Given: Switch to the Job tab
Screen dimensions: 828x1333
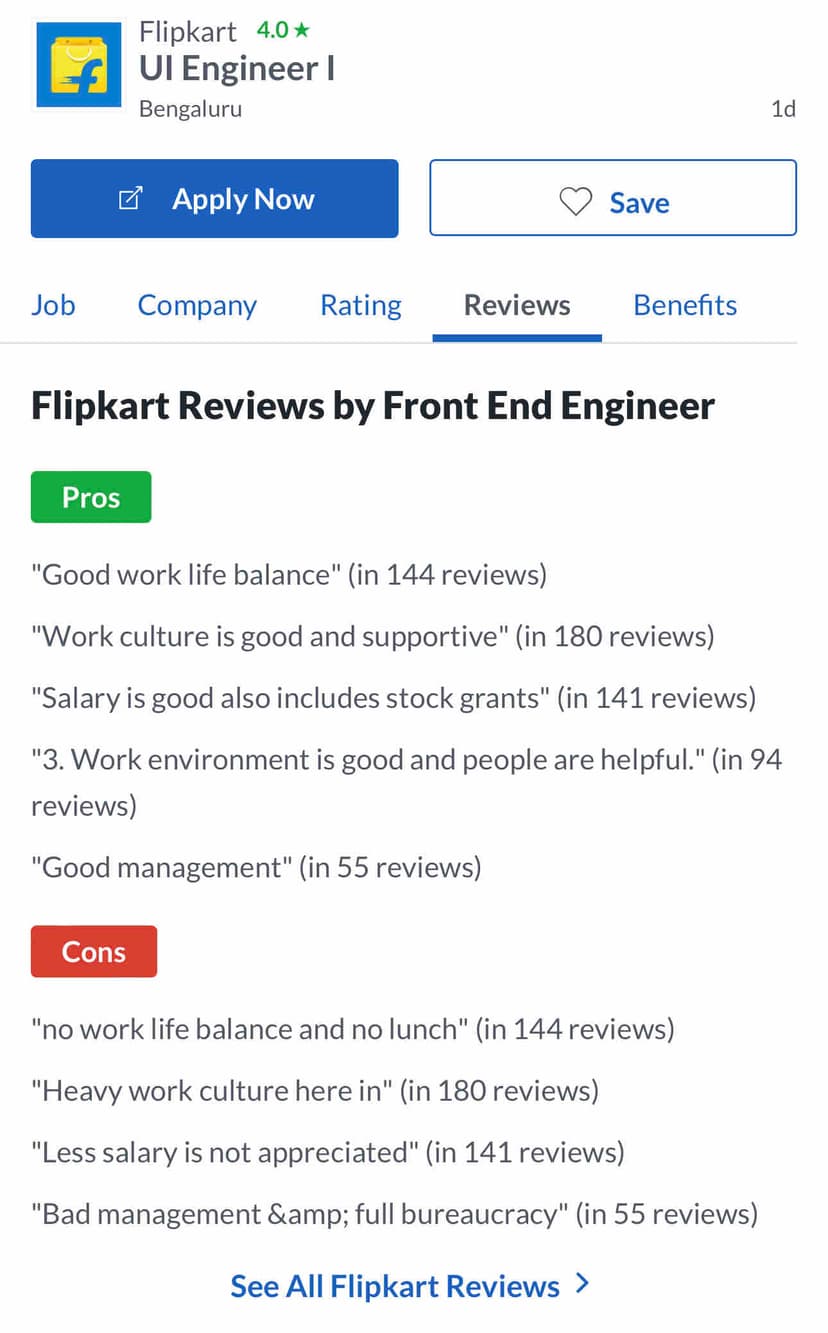Looking at the screenshot, I should click(53, 305).
